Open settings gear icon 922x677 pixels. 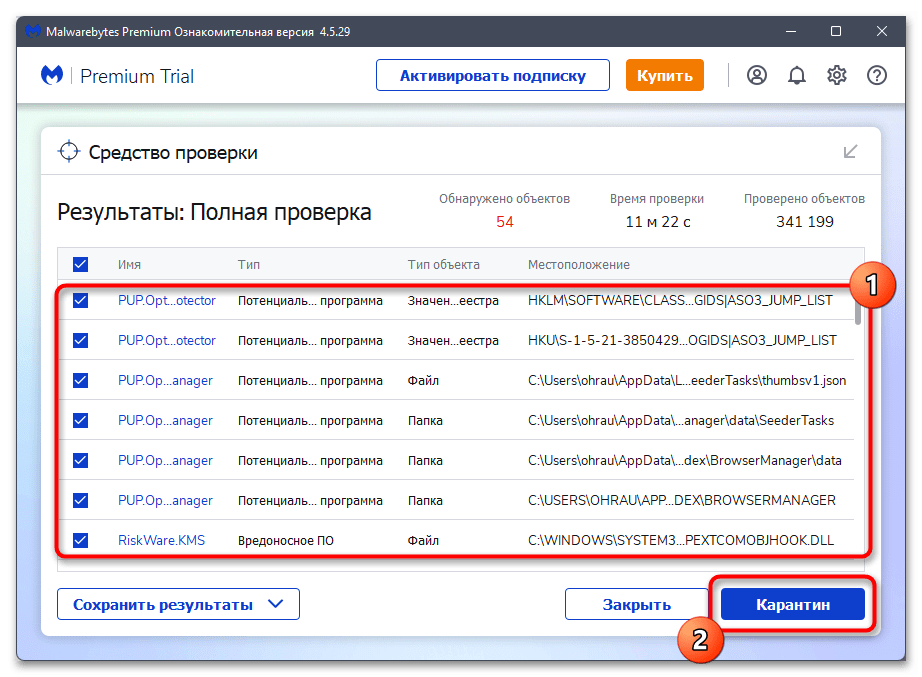pyautogui.click(x=837, y=75)
